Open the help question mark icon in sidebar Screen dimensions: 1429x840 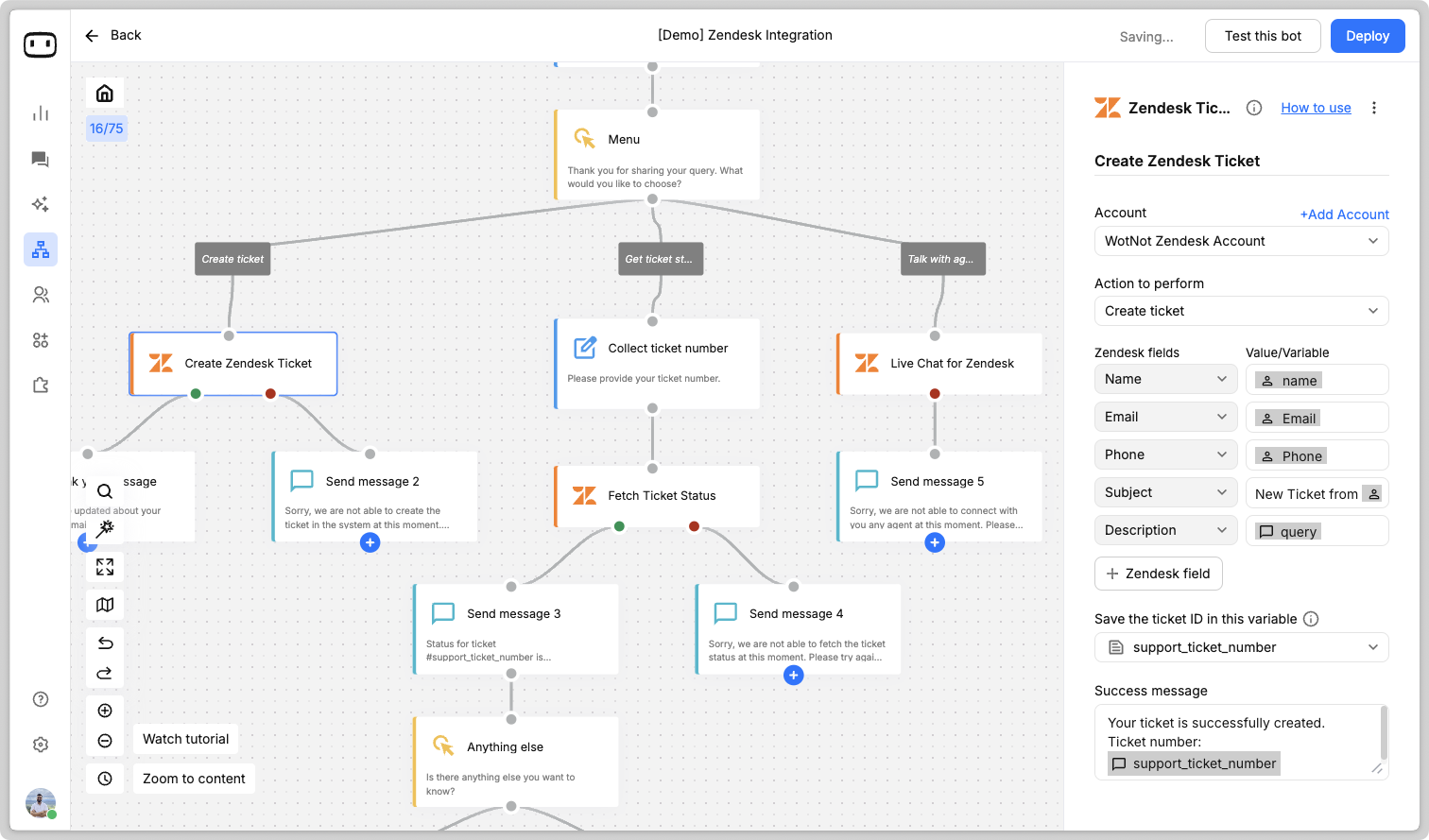(x=41, y=699)
